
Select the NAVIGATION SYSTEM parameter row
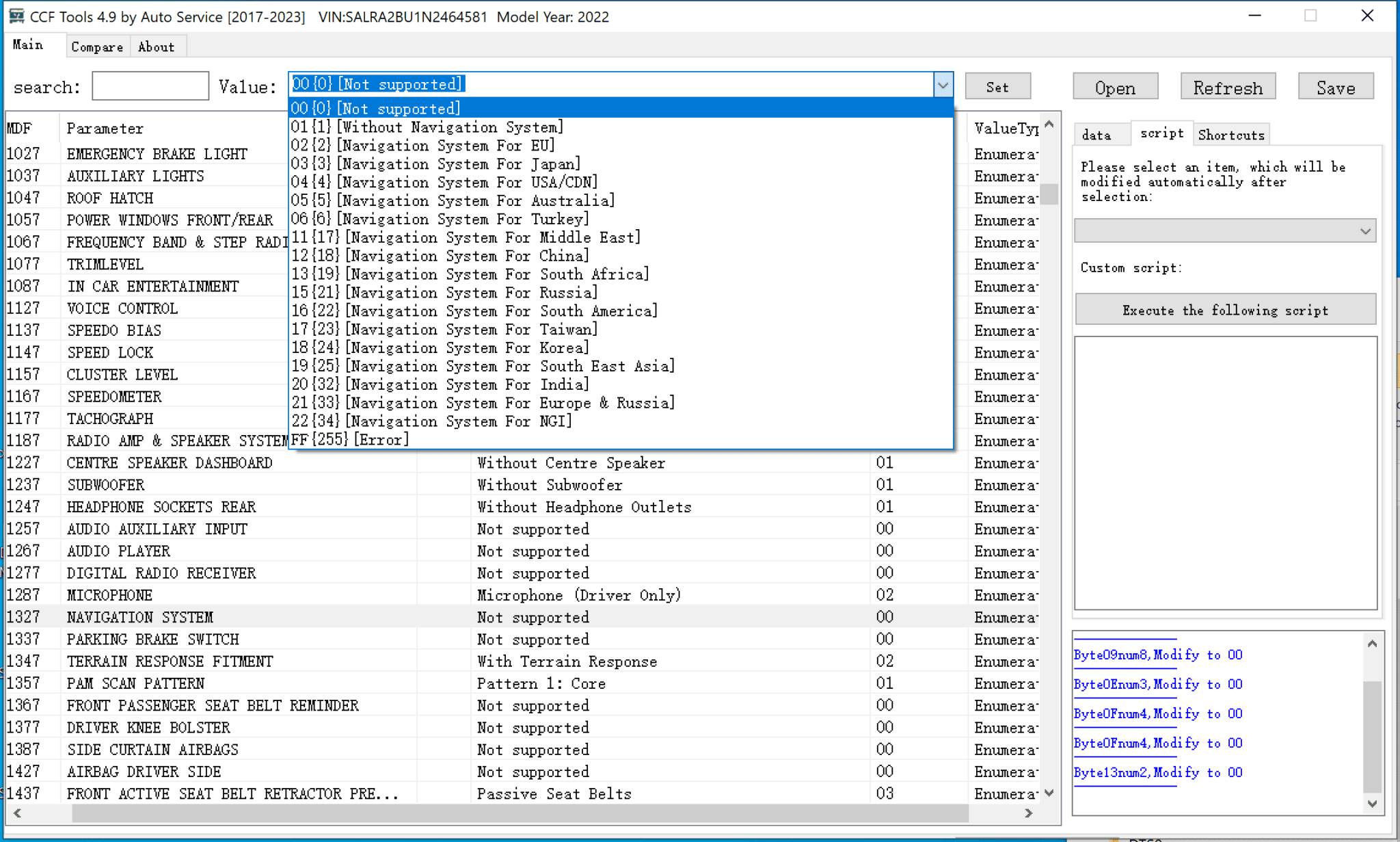pyautogui.click(x=139, y=616)
